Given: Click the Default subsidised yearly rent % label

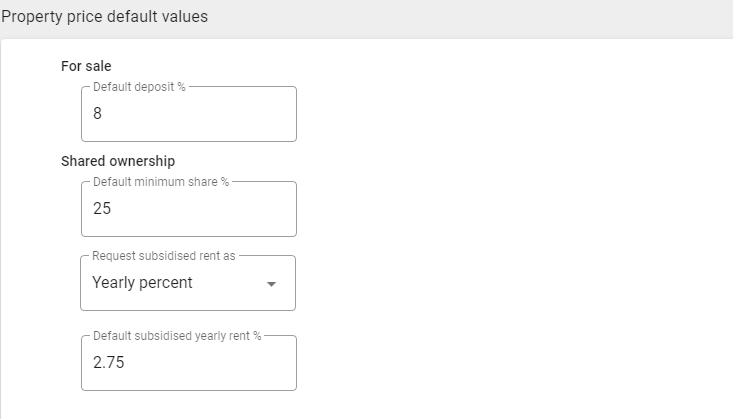Looking at the screenshot, I should (x=177, y=336).
